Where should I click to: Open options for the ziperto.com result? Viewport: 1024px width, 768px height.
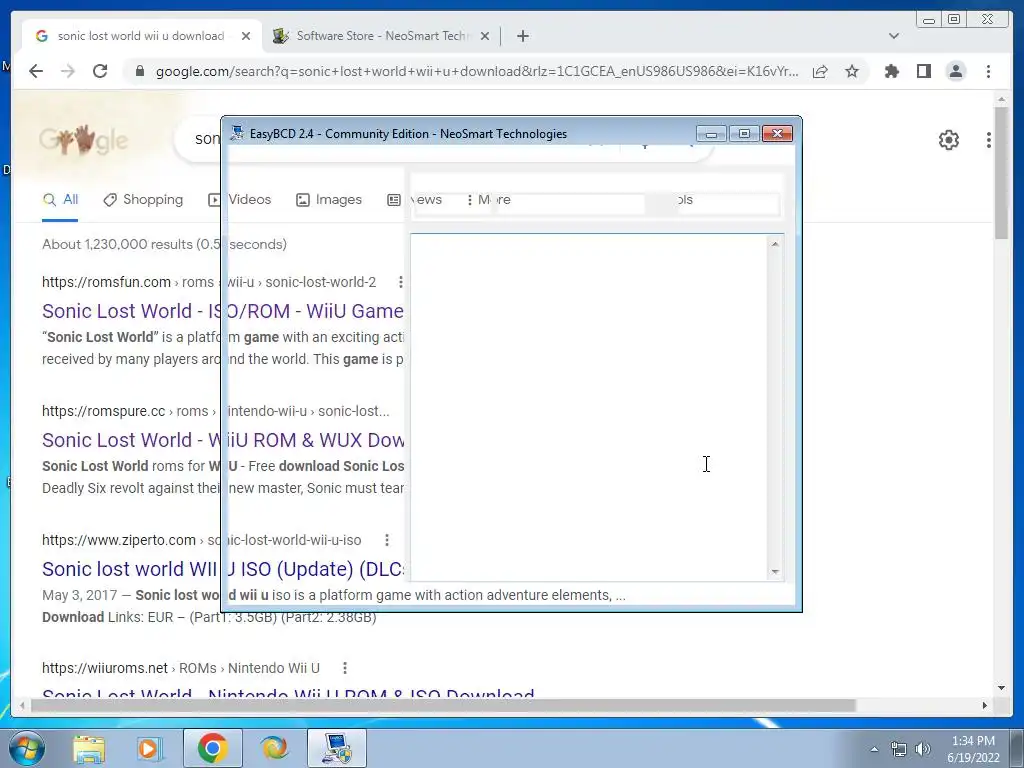pos(387,540)
